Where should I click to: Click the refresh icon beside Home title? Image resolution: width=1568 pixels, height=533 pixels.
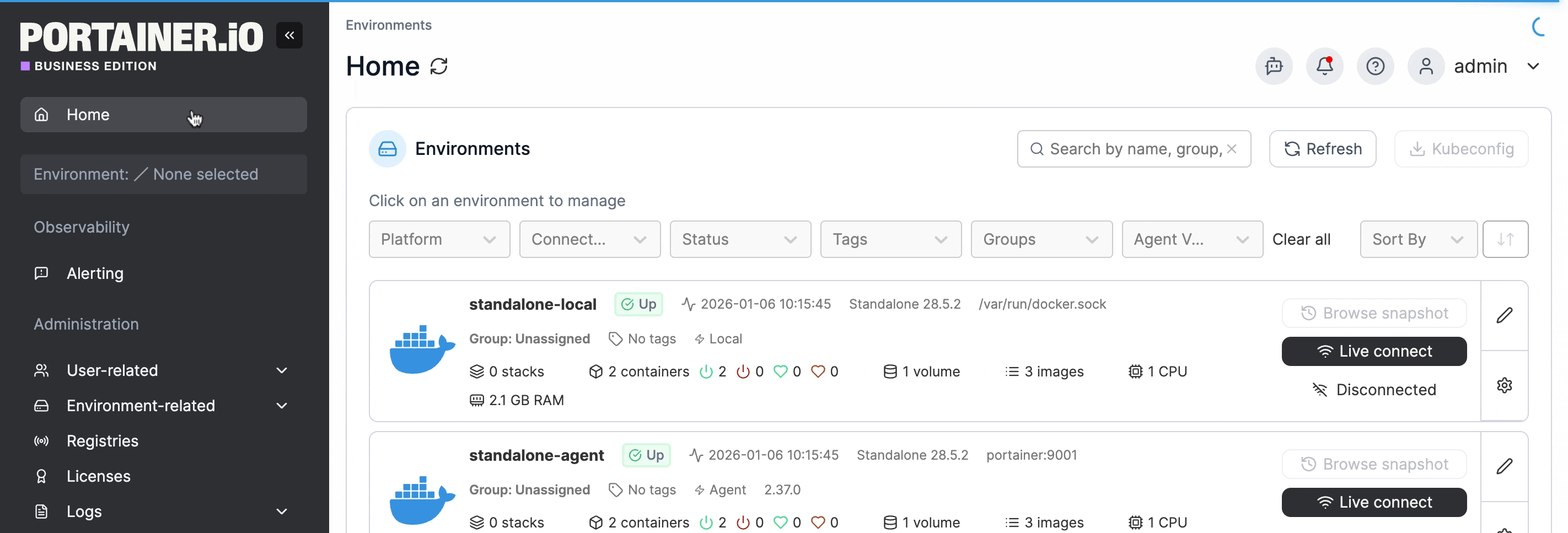pos(438,66)
